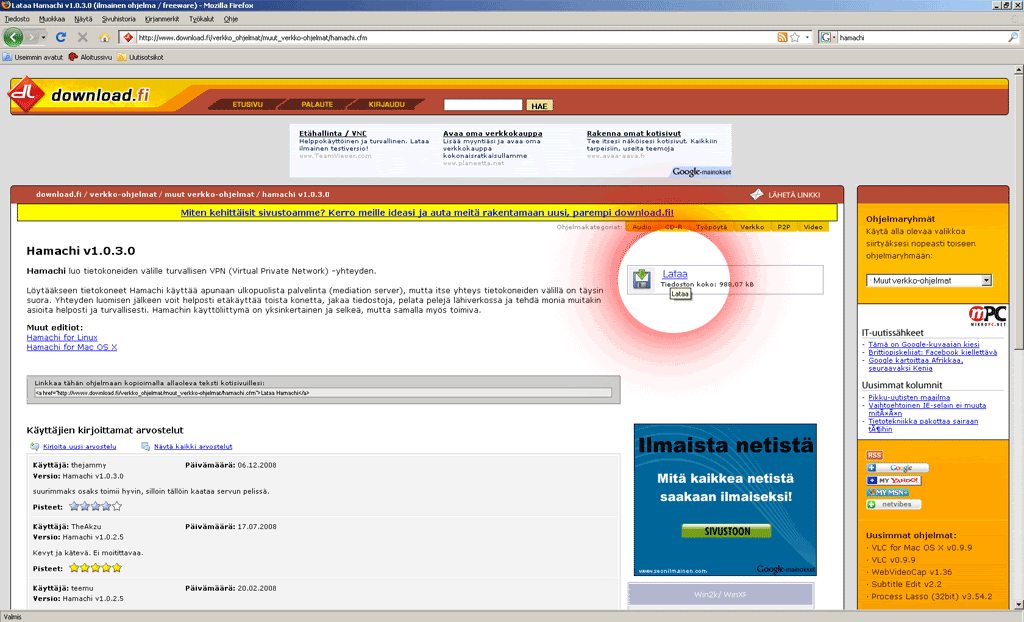Click the site identity icon in address bar

(x=128, y=37)
